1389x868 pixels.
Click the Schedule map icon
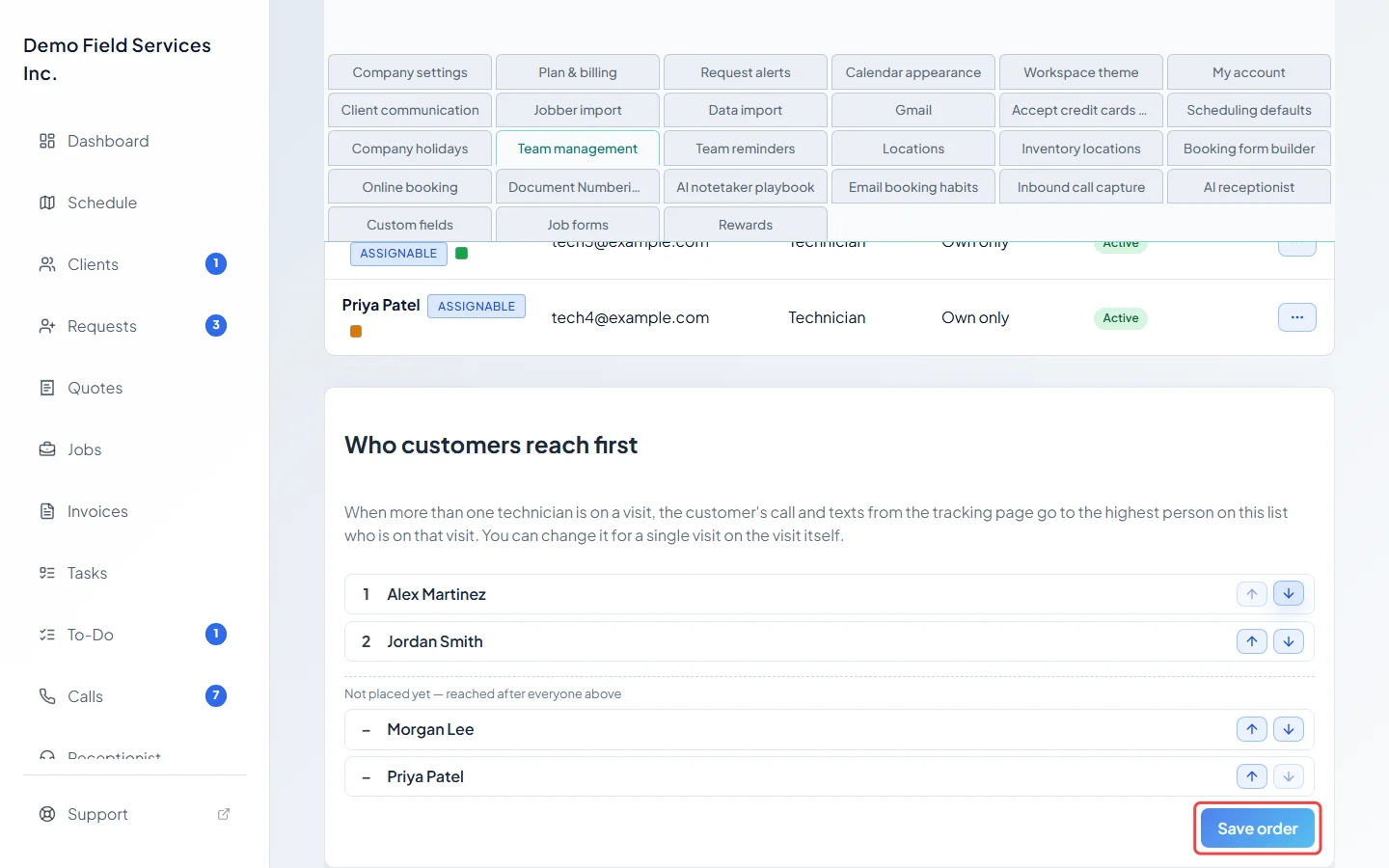click(47, 203)
